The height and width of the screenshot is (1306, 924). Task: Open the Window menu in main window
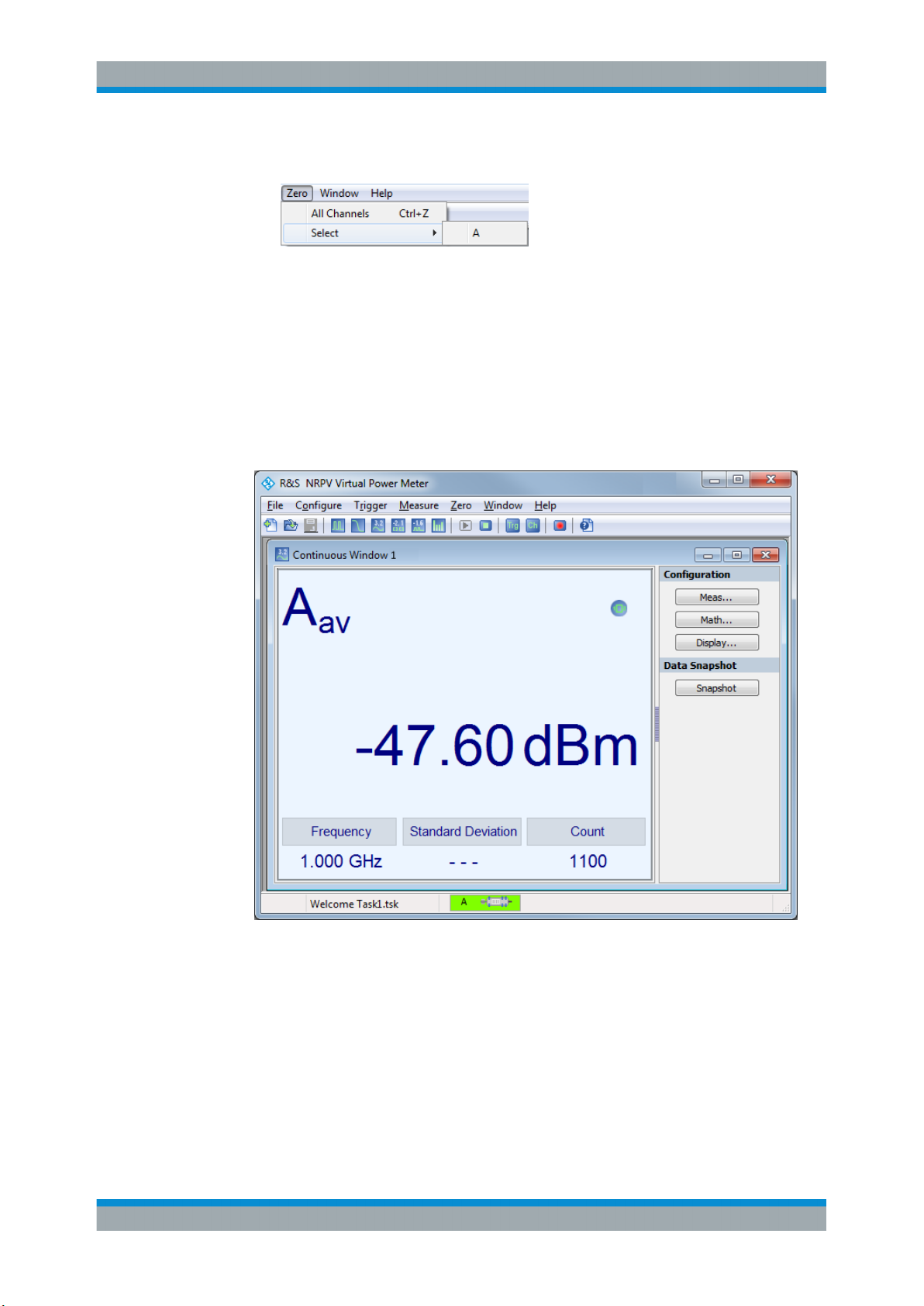click(503, 505)
